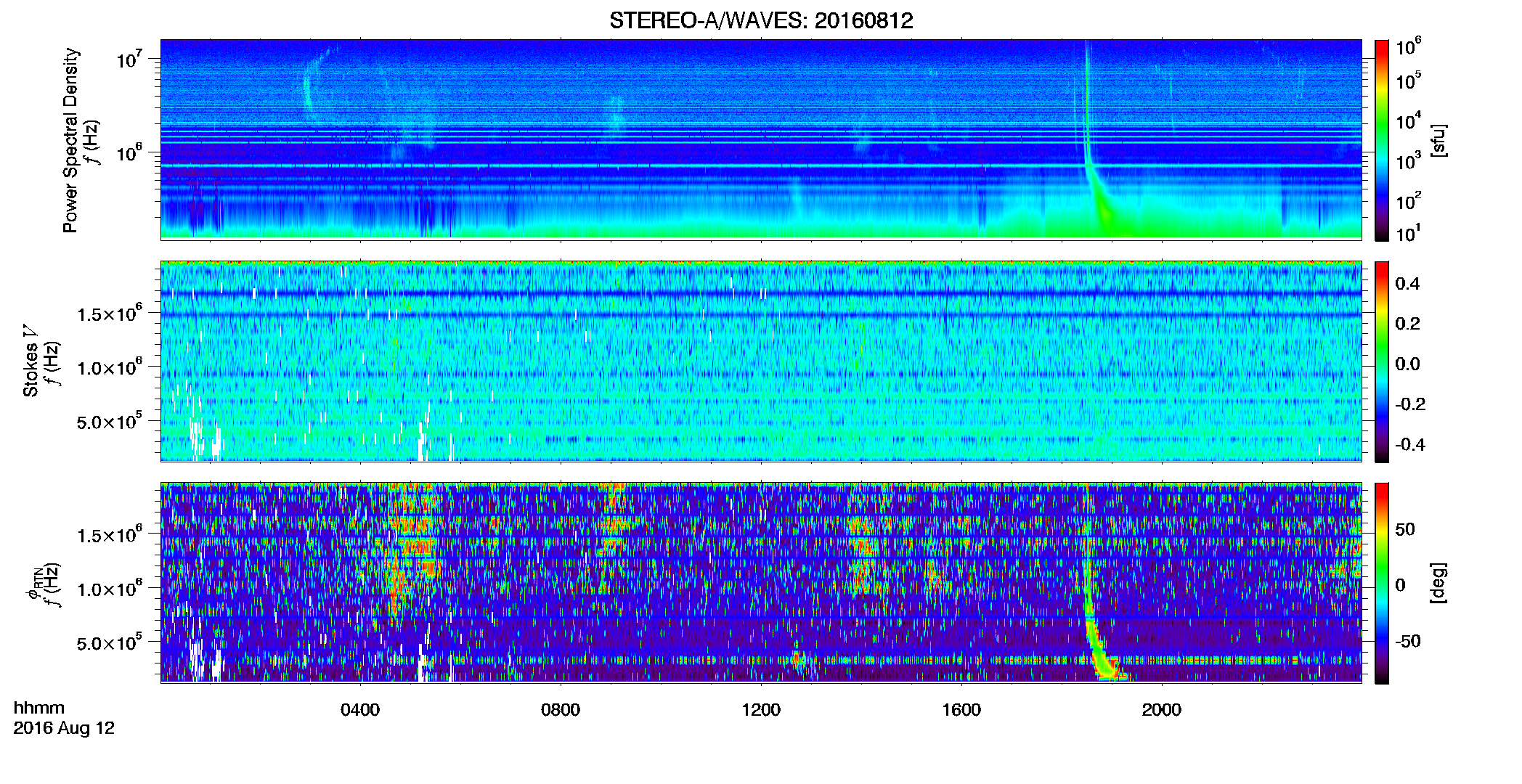The width and height of the screenshot is (1522, 784).
Task: Click the time tick label 0800
Action: coord(561,709)
